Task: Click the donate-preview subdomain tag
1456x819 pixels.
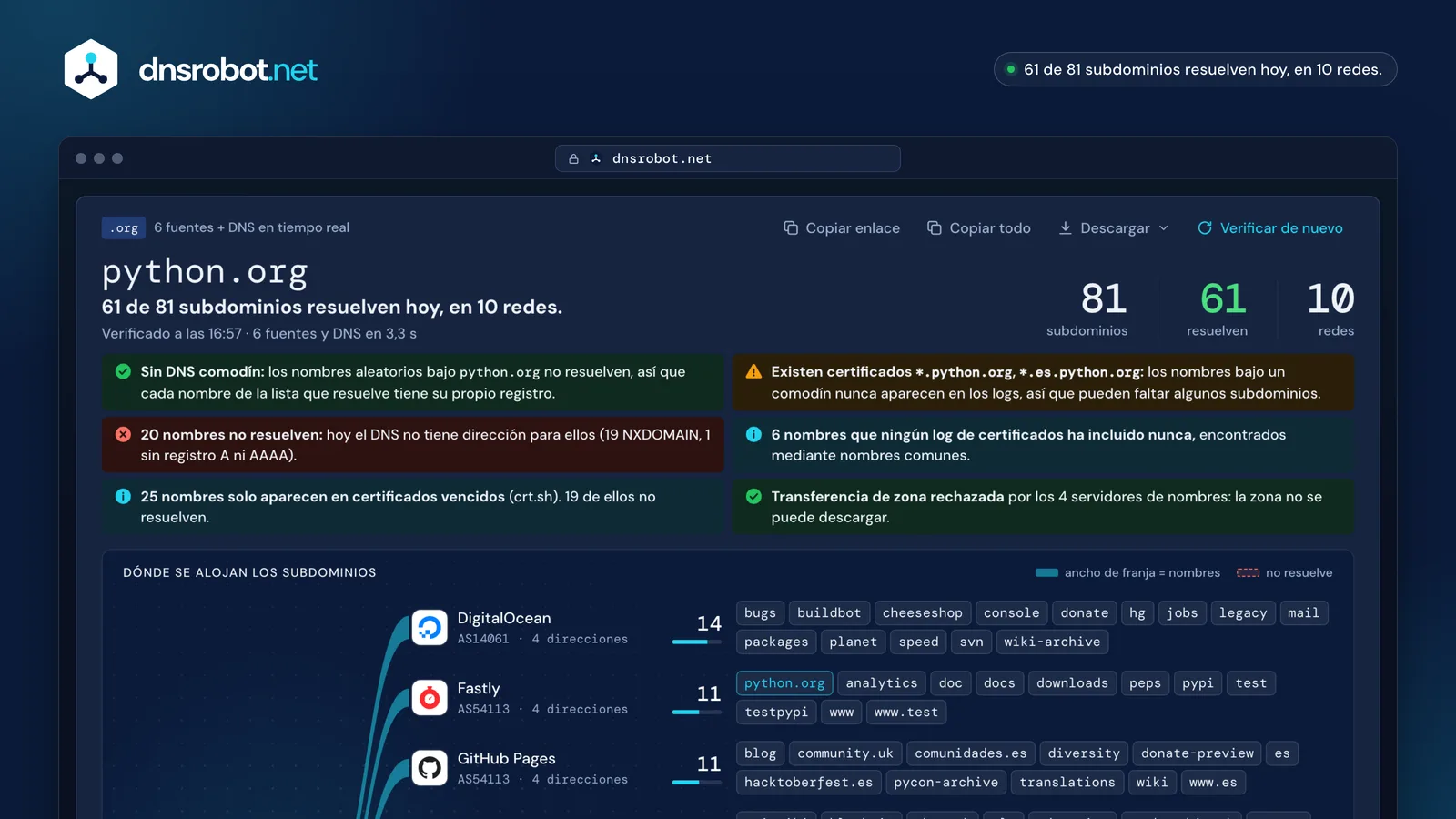Action: pos(1198,753)
